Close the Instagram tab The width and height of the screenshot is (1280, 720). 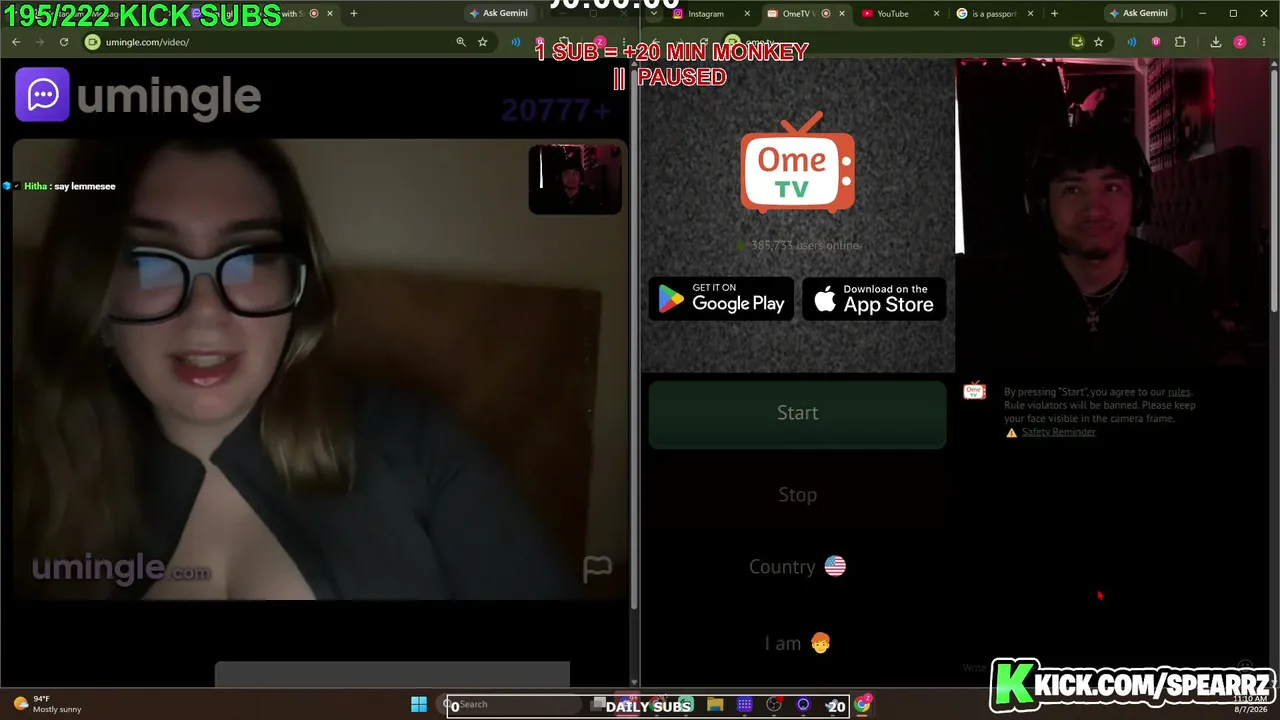(747, 14)
